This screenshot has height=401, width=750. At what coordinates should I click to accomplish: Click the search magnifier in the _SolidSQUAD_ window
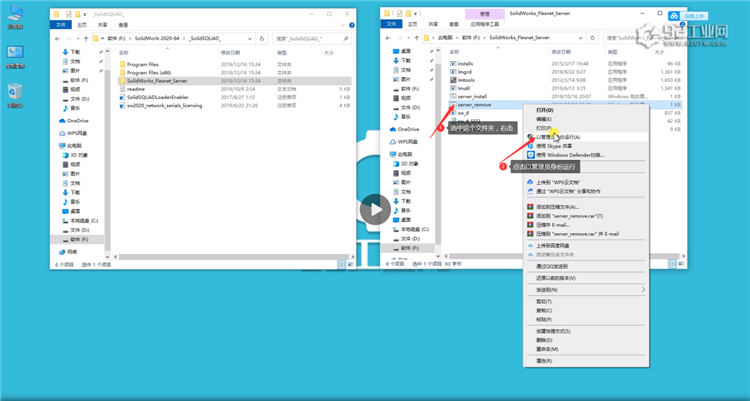pos(346,38)
